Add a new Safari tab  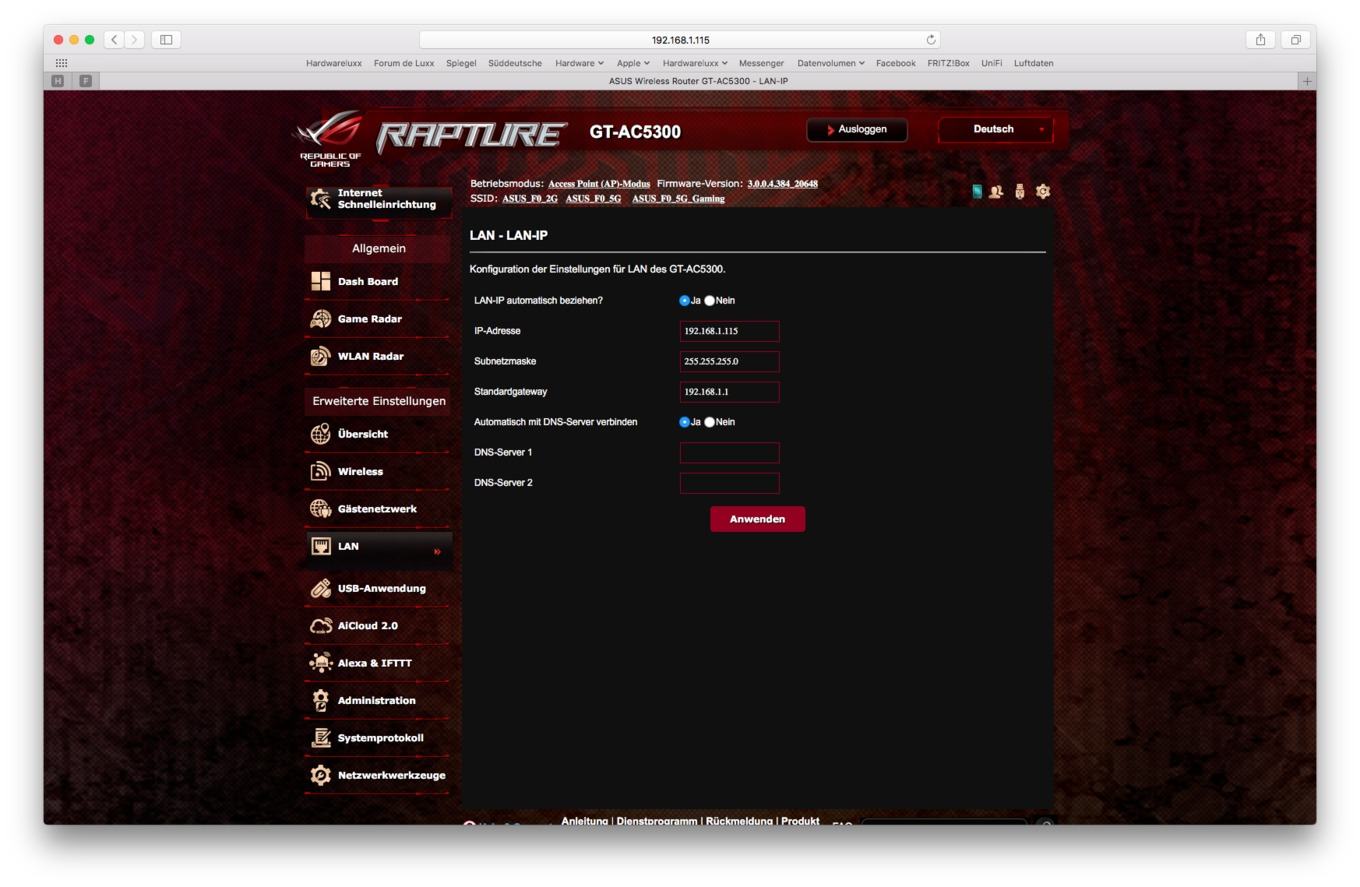click(1306, 81)
